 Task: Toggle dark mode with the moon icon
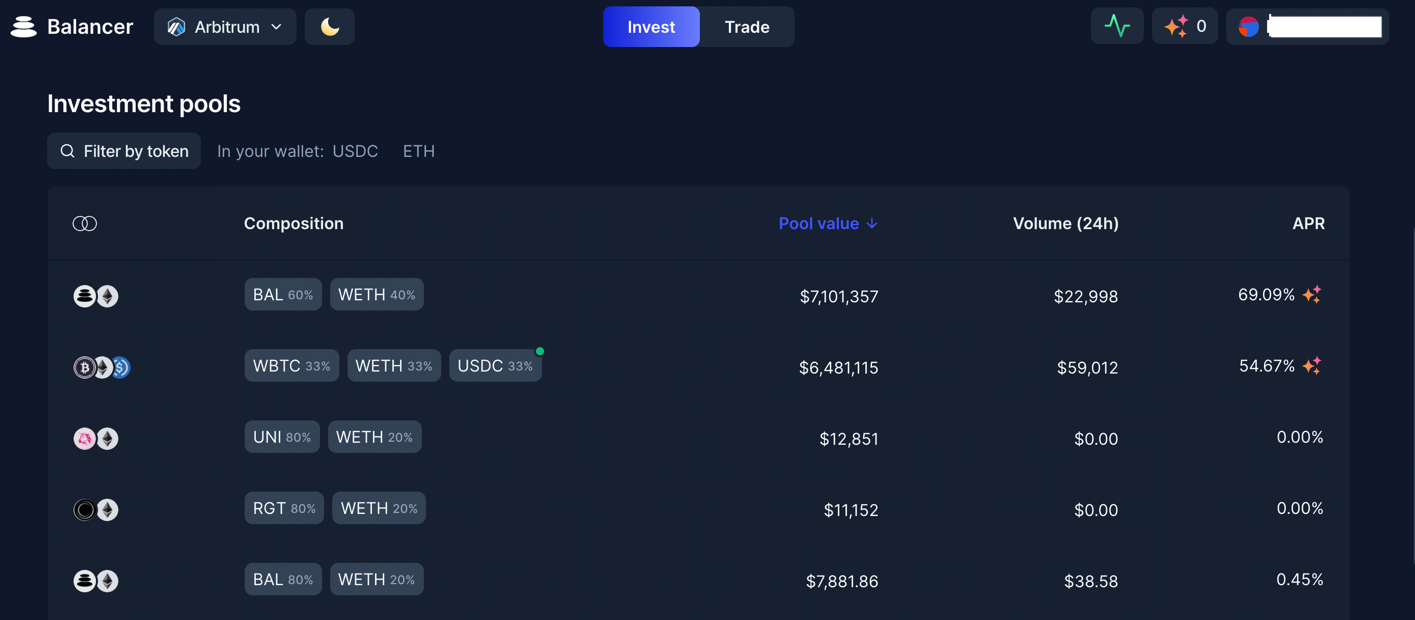click(329, 27)
